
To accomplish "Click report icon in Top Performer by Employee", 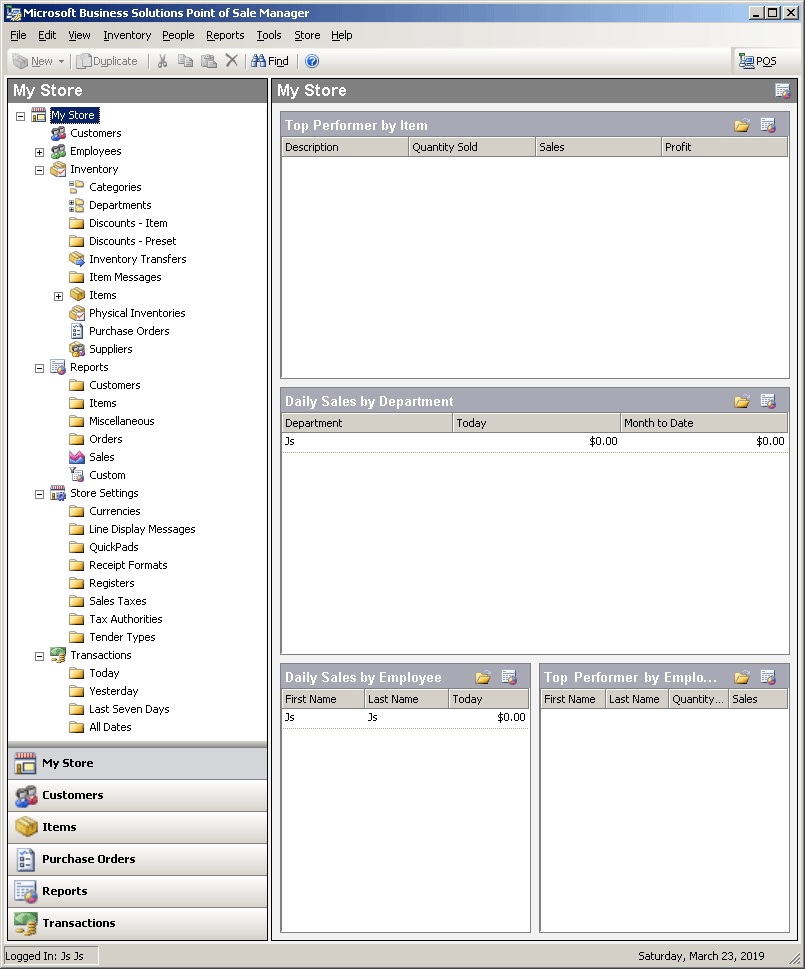I will coord(768,678).
